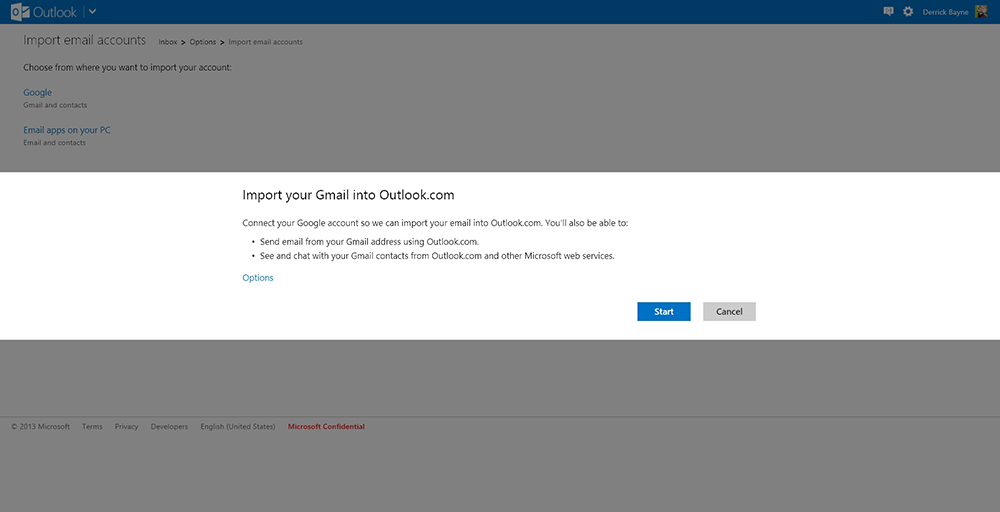Open the settings gear icon
This screenshot has width=1000, height=512.
click(x=908, y=12)
